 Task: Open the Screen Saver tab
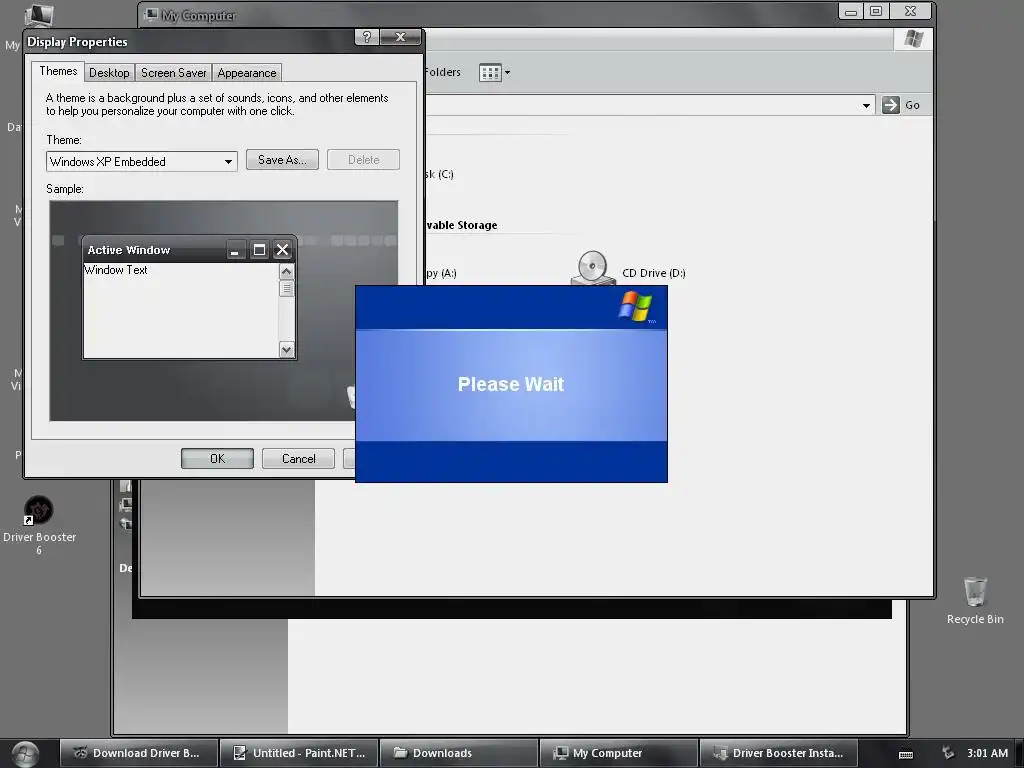point(174,73)
